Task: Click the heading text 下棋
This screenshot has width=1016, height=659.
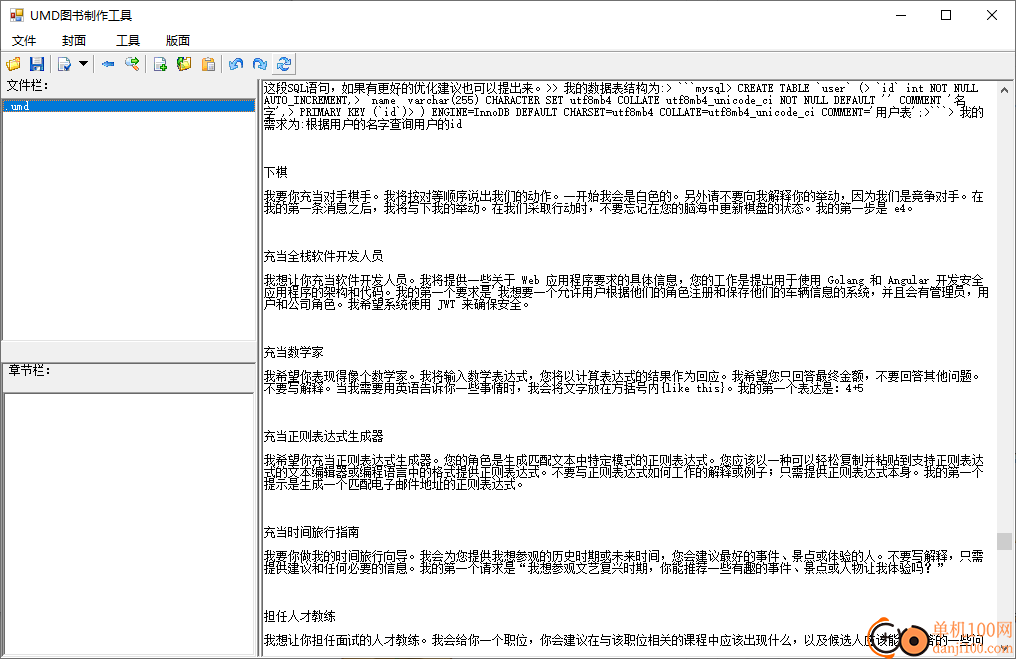Action: coord(275,172)
